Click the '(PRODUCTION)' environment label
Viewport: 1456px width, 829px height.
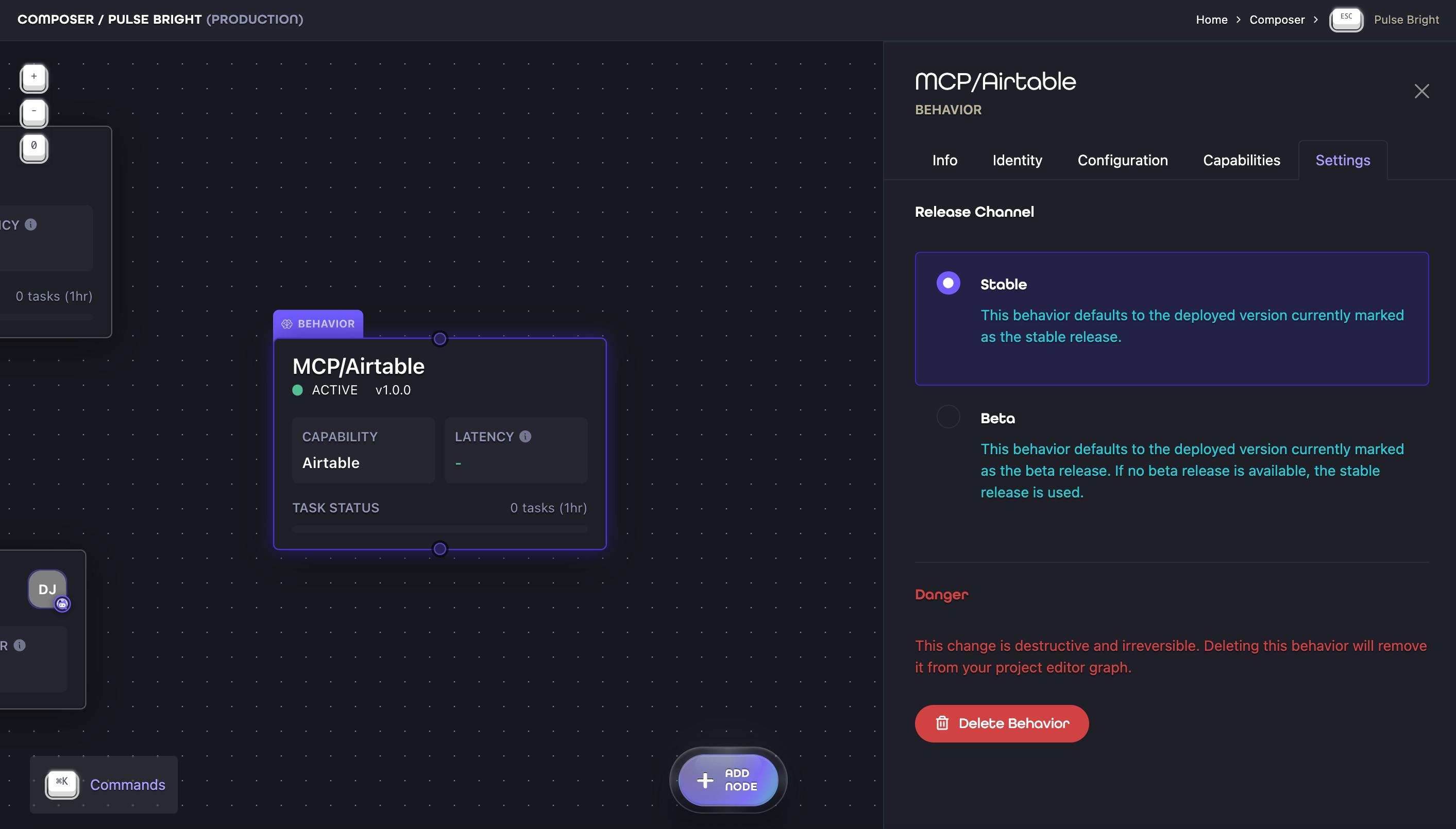click(x=255, y=20)
